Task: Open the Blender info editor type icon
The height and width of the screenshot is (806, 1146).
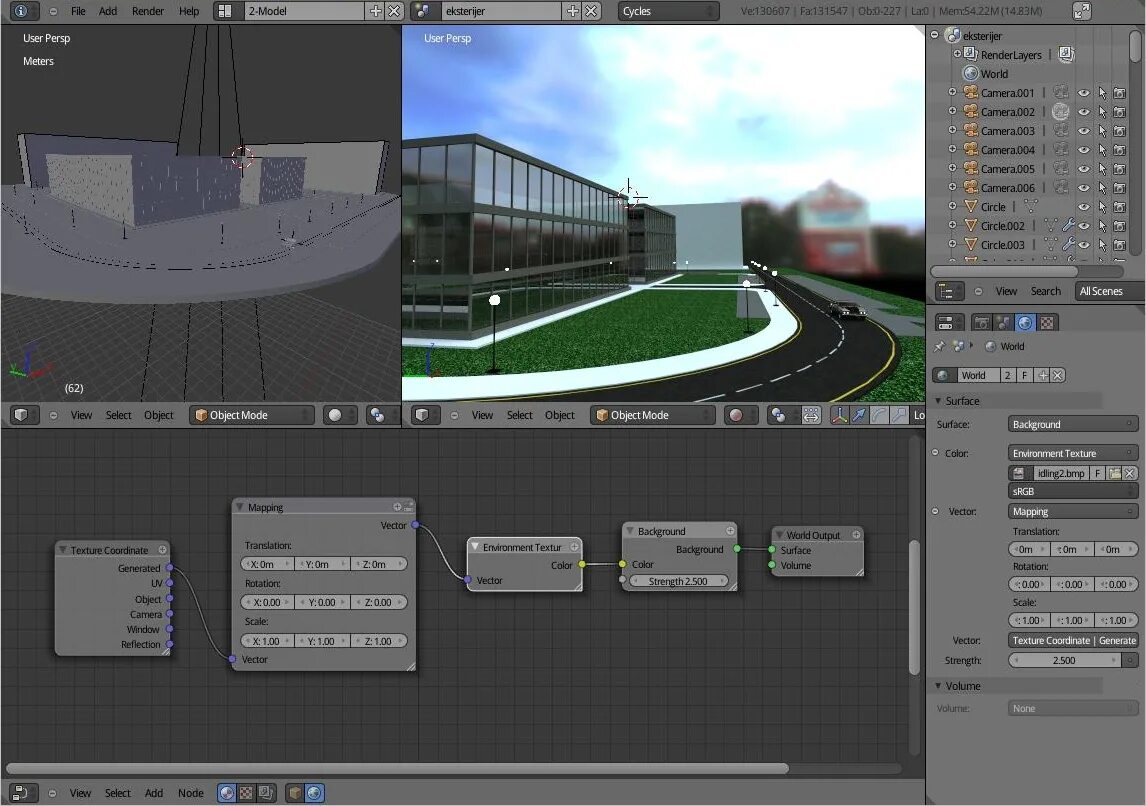Action: (x=21, y=11)
